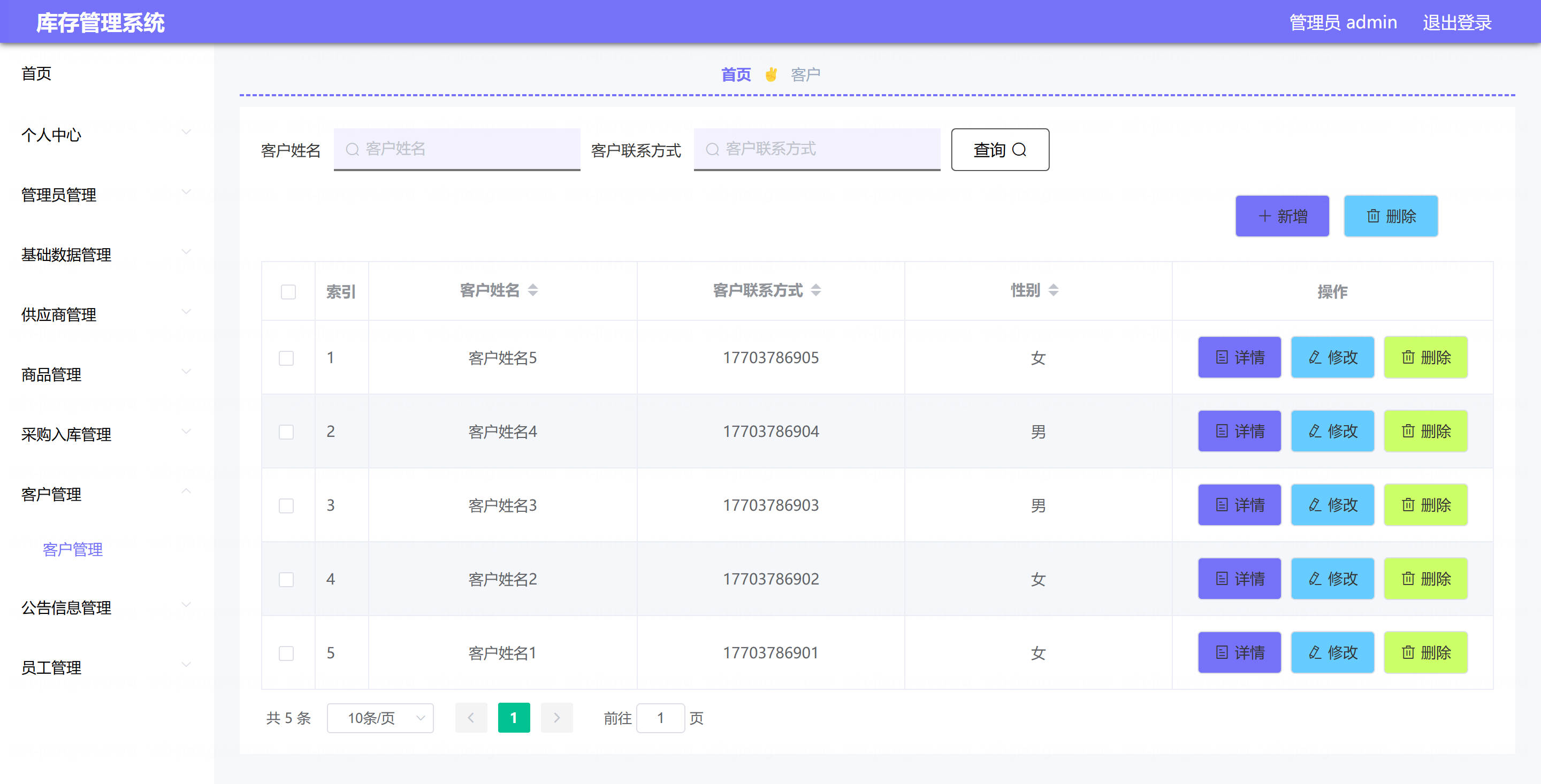Click the blue bulk 删除 button
Image resolution: width=1541 pixels, height=784 pixels.
point(1390,216)
